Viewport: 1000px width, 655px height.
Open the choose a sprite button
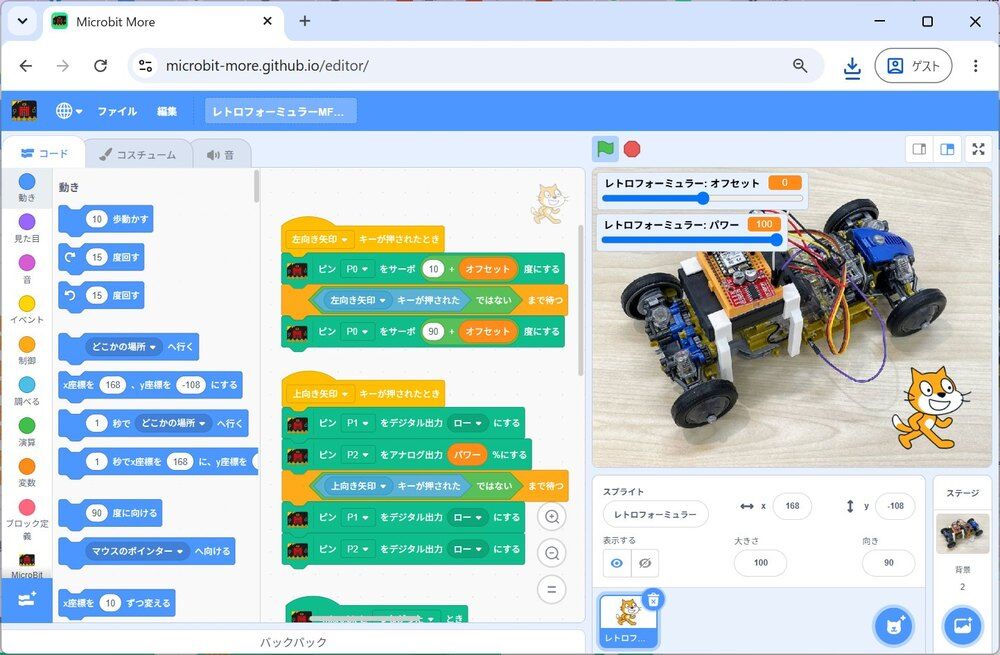(x=894, y=625)
